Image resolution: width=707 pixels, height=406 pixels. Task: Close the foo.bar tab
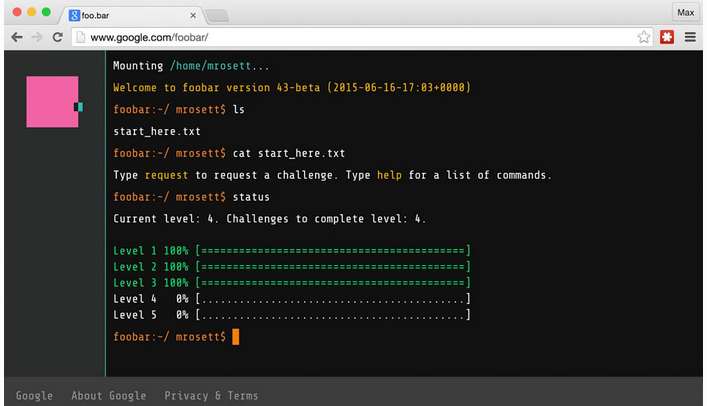[191, 15]
